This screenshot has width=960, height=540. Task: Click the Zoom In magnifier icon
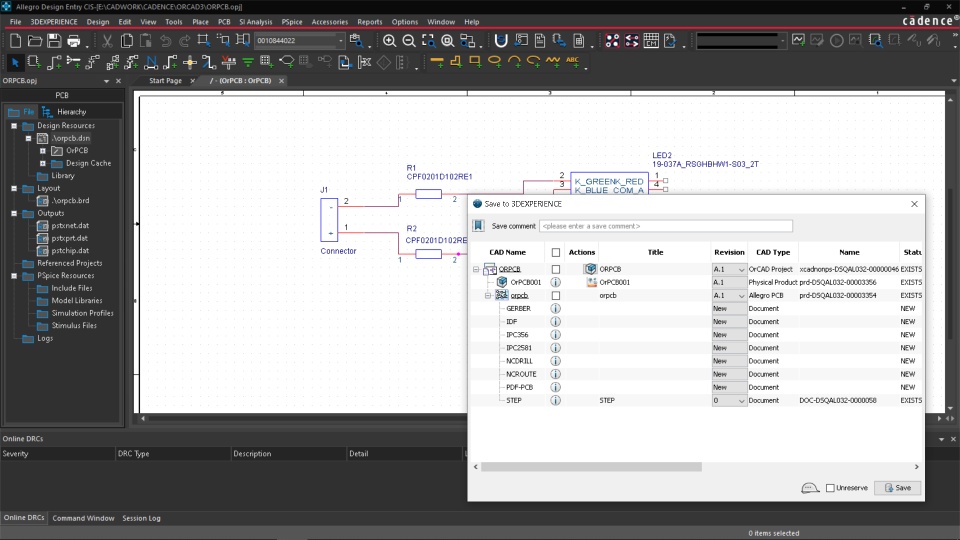click(x=390, y=41)
